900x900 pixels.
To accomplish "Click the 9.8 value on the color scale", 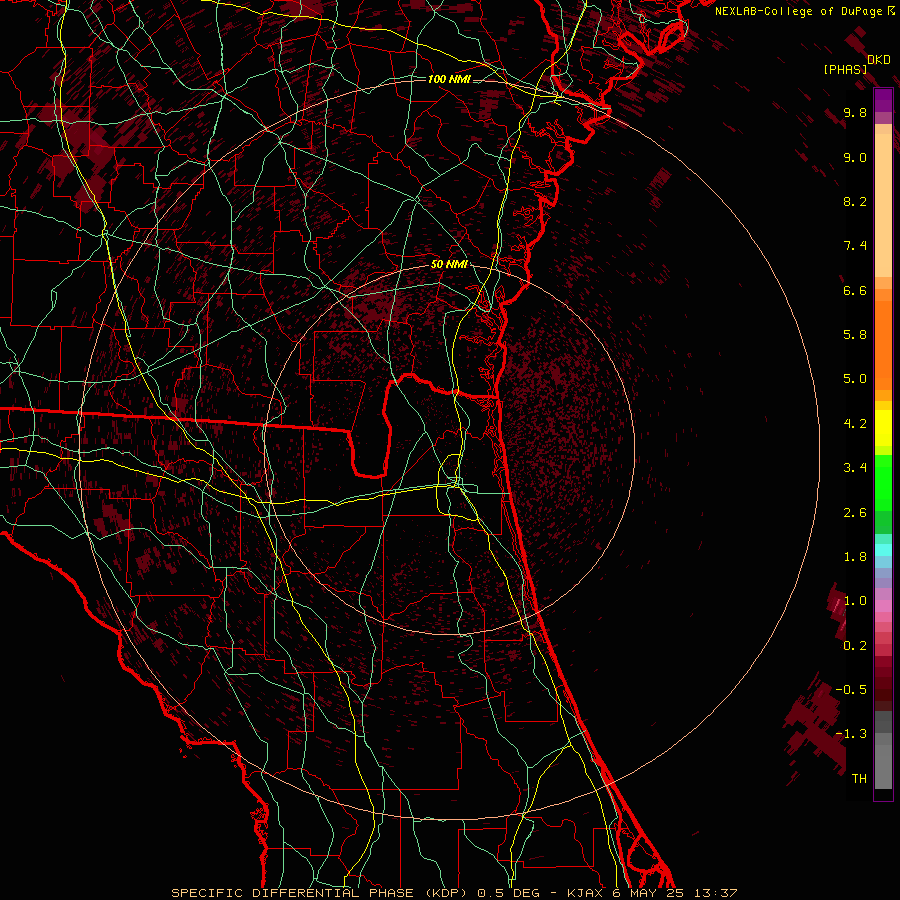I will click(x=855, y=112).
